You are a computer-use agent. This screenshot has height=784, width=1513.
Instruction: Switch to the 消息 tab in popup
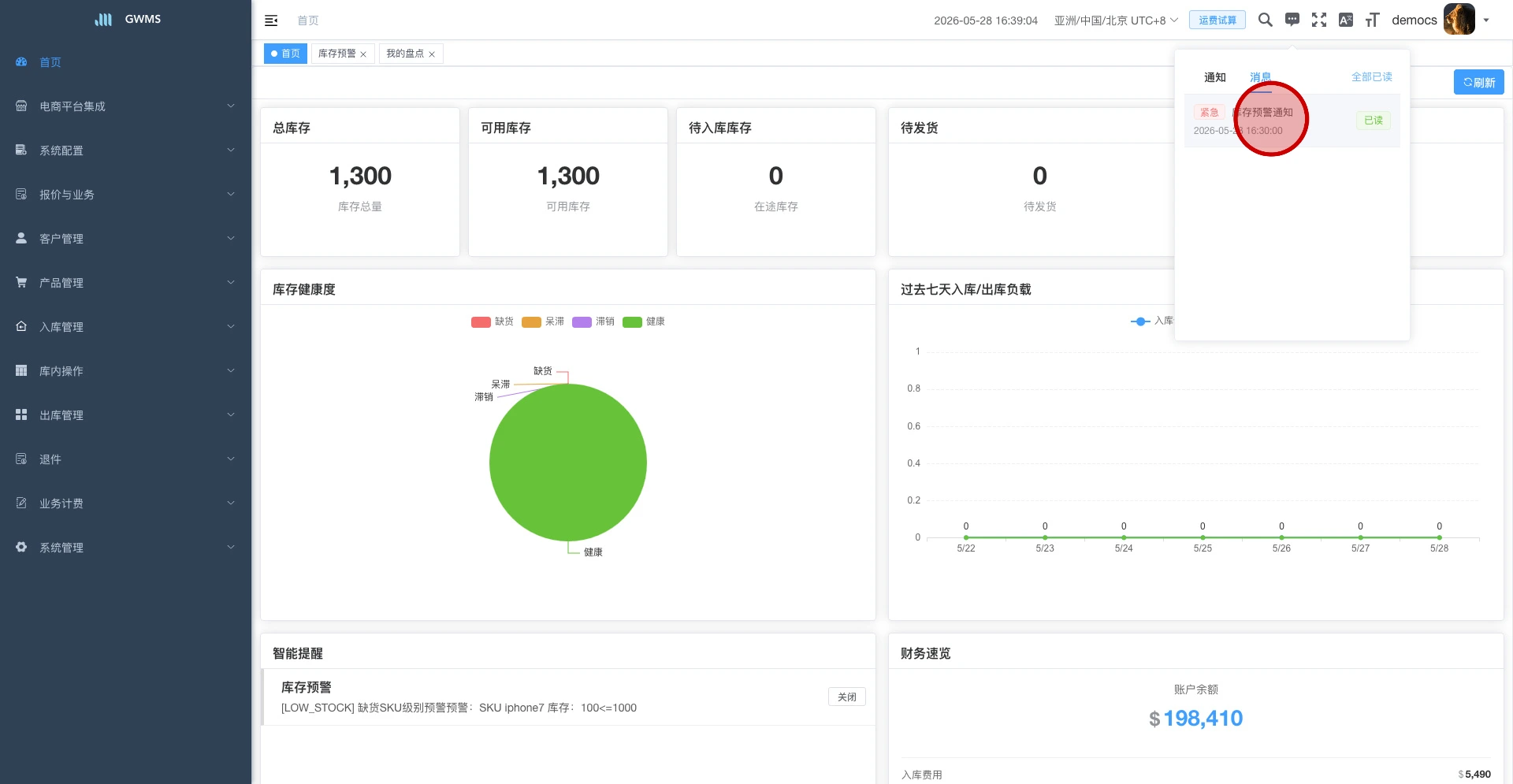(x=1260, y=77)
